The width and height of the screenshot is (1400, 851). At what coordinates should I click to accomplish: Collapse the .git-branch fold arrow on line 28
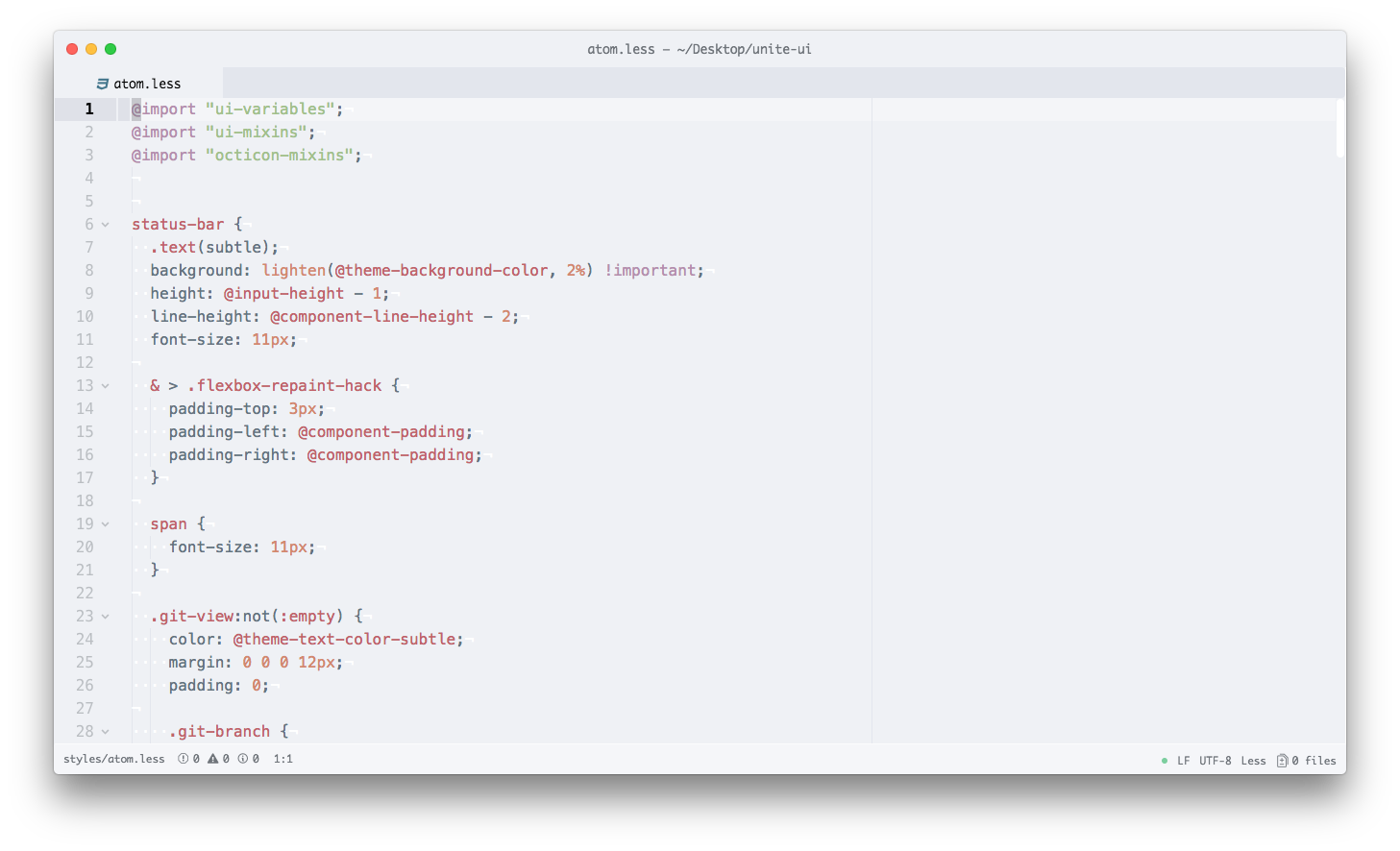106,732
